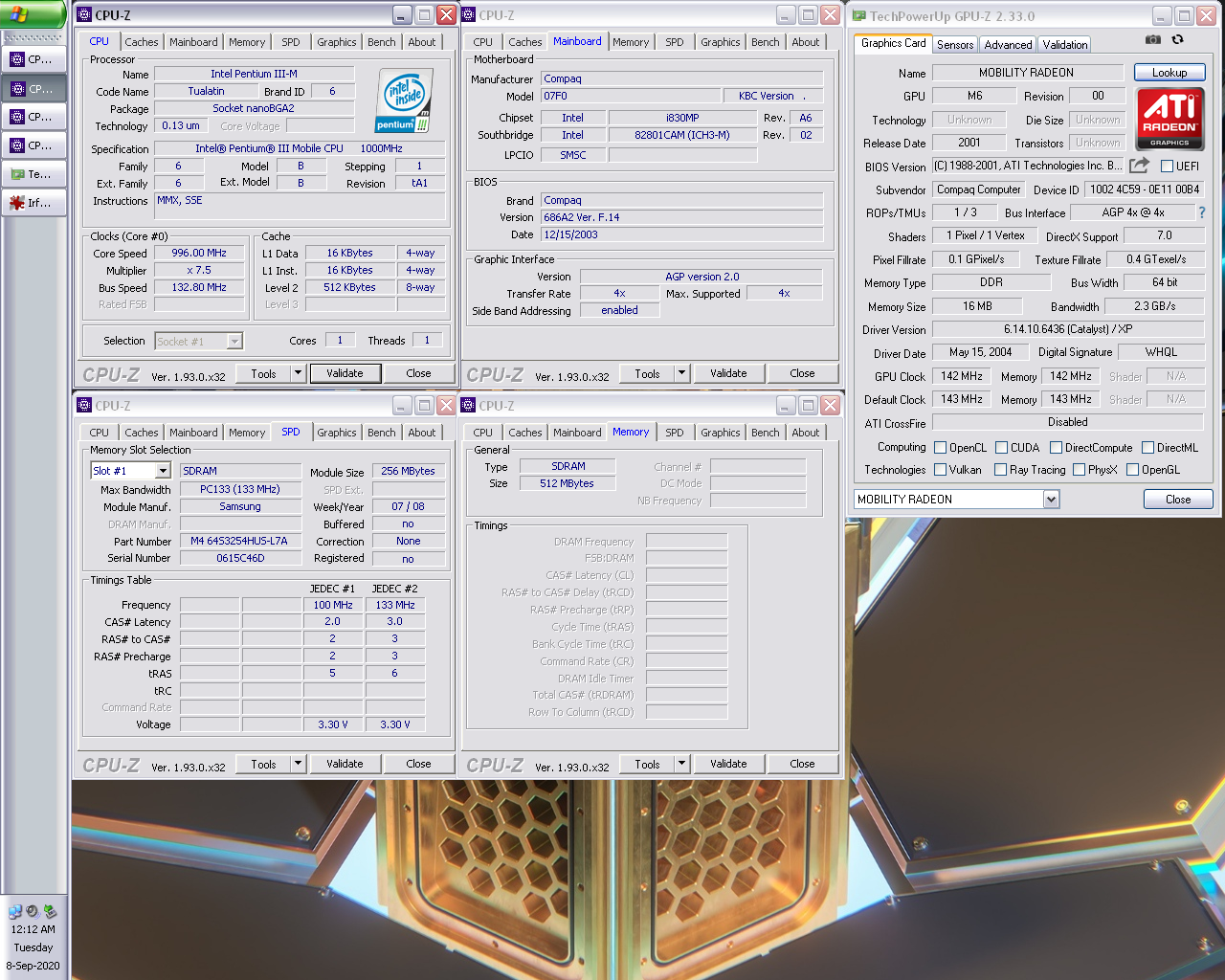Switch to the GPU-Z Sensors tab
The height and width of the screenshot is (980, 1225).
point(955,45)
